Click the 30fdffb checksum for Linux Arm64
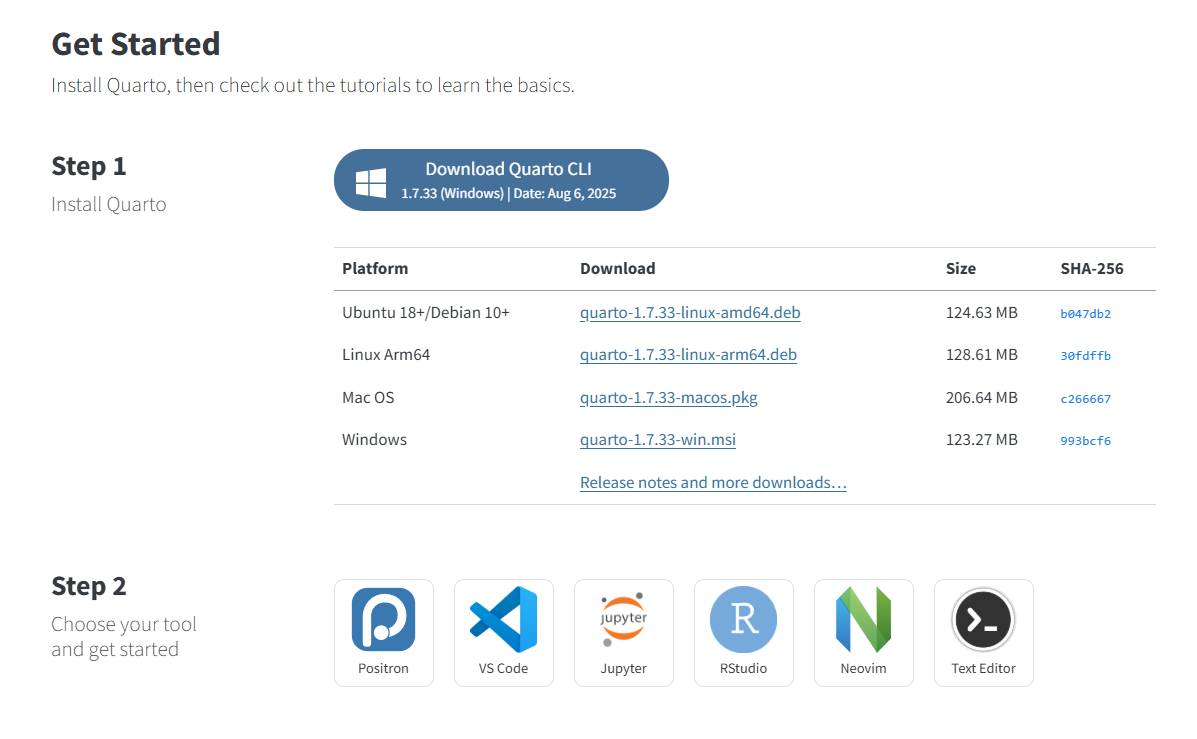1197x739 pixels. (1085, 356)
